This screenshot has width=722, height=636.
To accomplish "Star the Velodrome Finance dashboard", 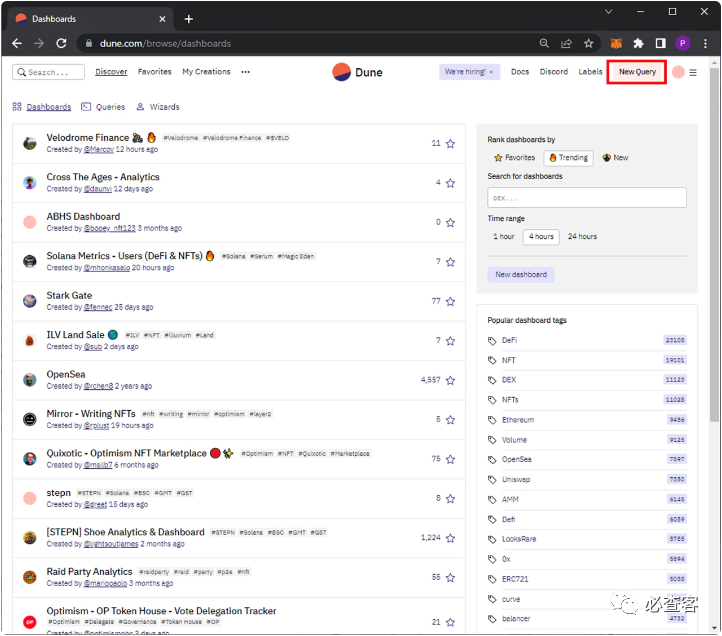I will coord(450,144).
